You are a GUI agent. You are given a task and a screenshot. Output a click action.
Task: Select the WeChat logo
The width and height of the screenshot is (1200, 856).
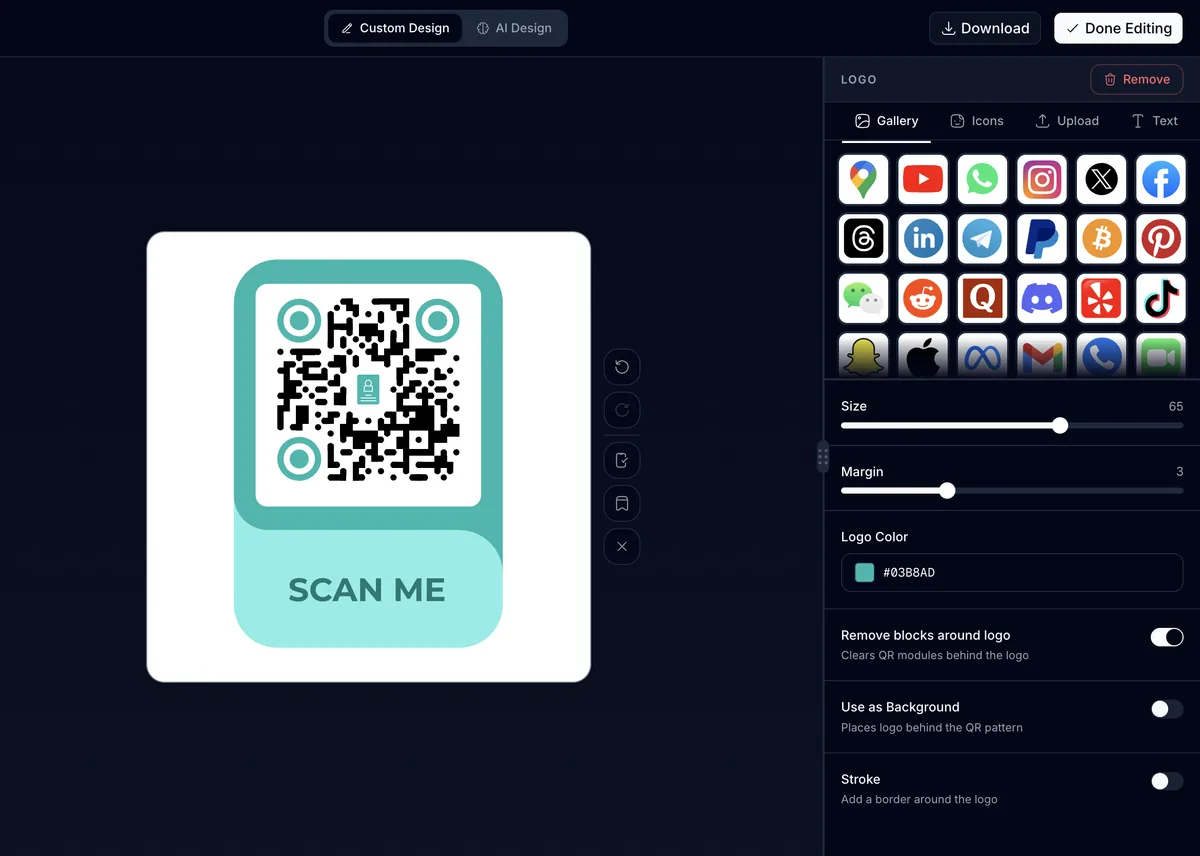click(863, 298)
